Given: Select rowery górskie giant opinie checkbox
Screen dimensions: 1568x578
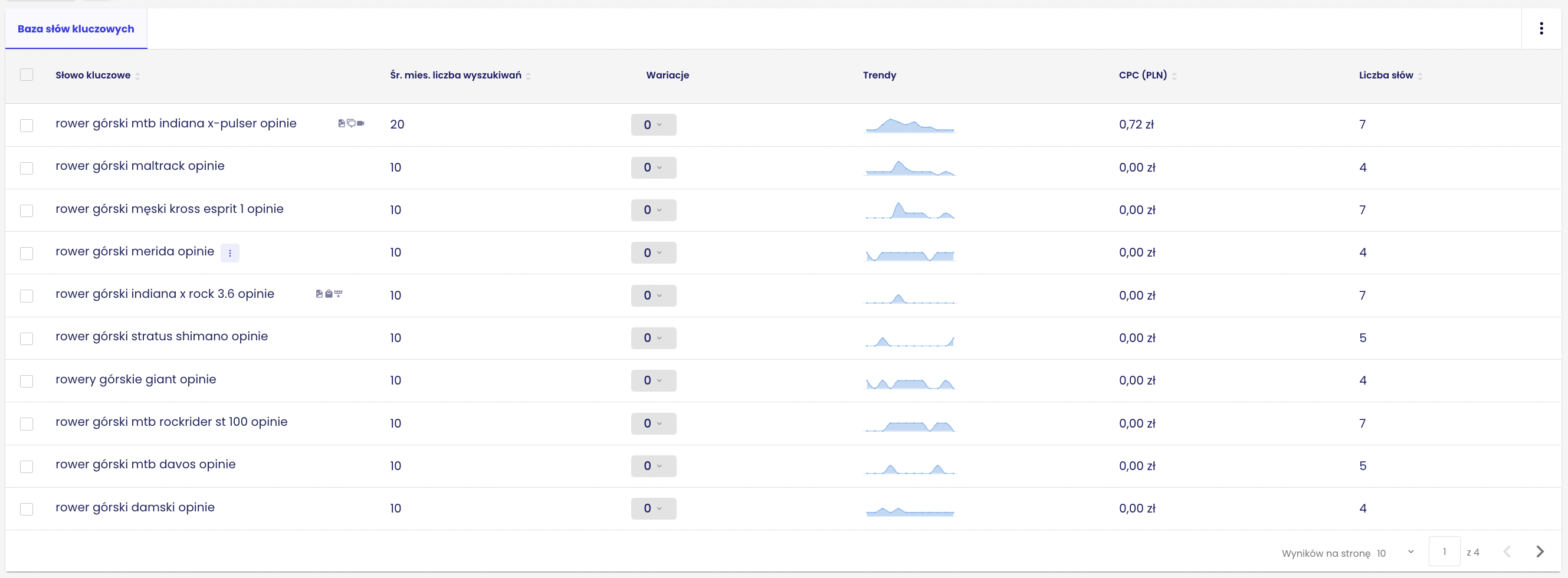Looking at the screenshot, I should [26, 381].
